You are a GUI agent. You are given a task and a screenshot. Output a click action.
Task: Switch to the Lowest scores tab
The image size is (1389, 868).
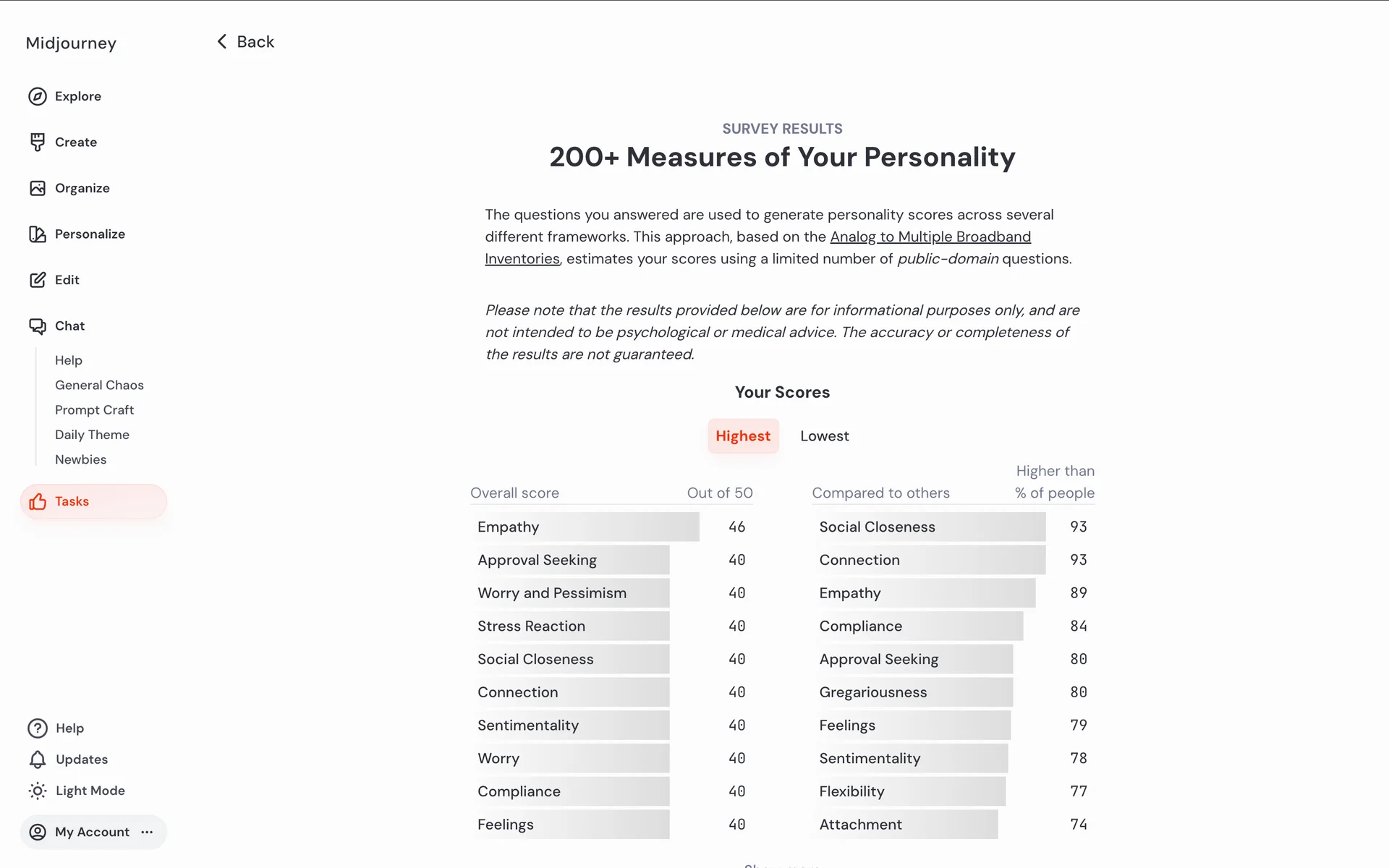click(824, 436)
